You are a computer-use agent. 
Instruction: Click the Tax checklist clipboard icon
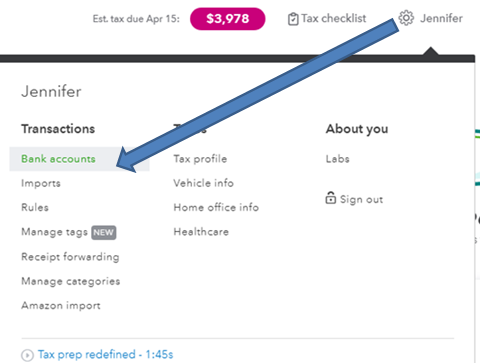[293, 19]
